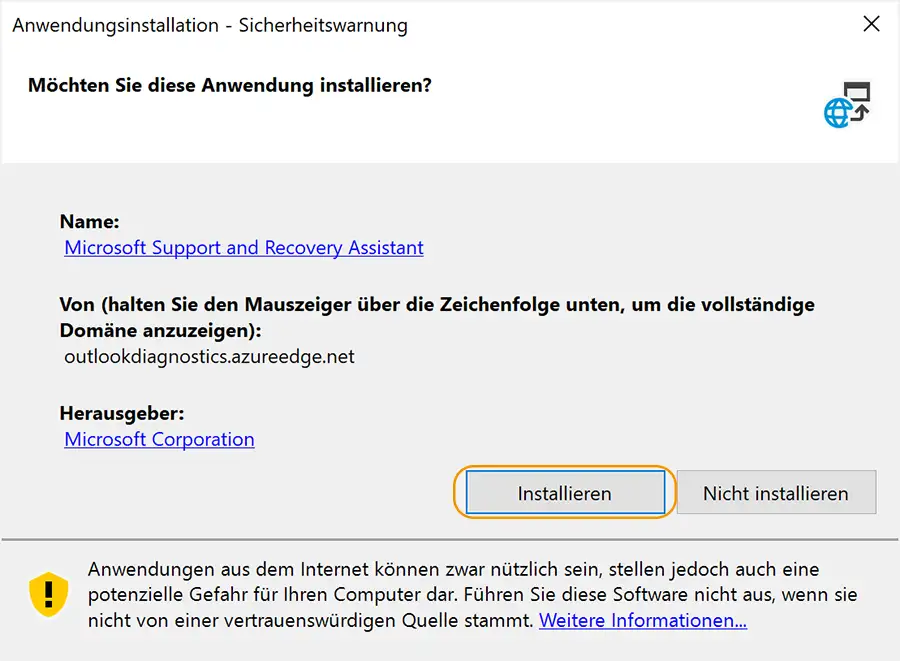Click the Herausgeber: label
900x661 pixels.
point(122,413)
